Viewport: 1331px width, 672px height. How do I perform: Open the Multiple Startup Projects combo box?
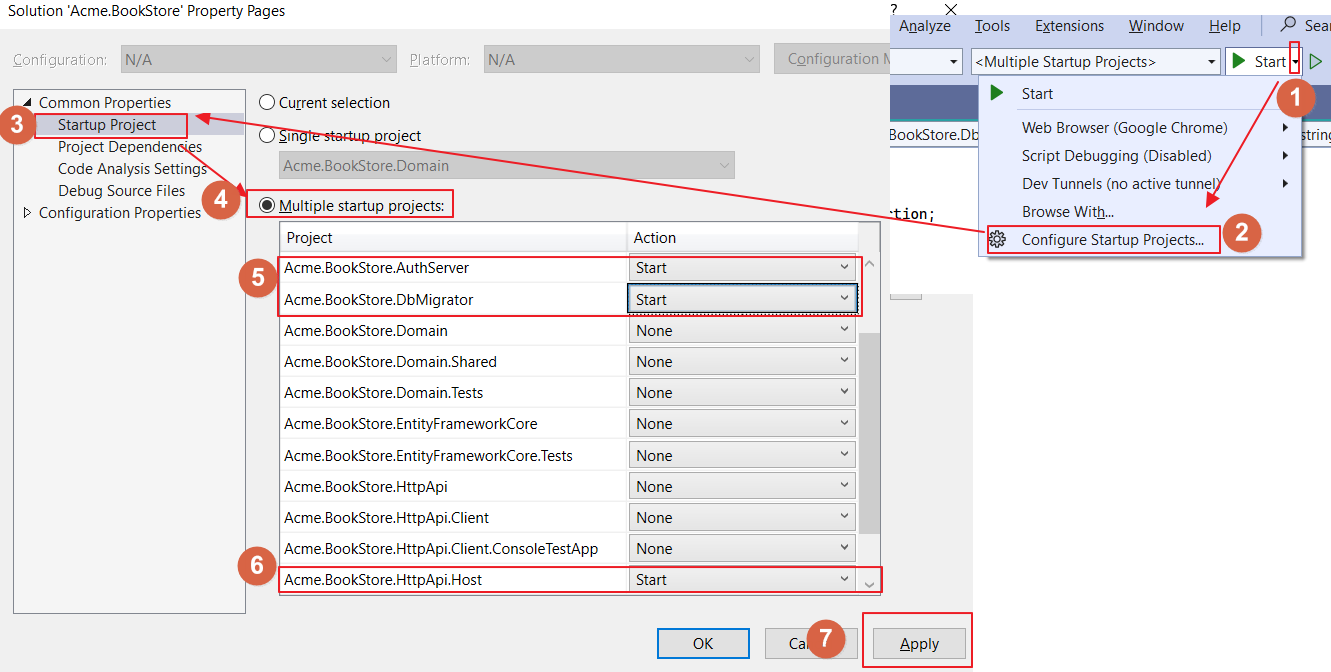(1096, 61)
